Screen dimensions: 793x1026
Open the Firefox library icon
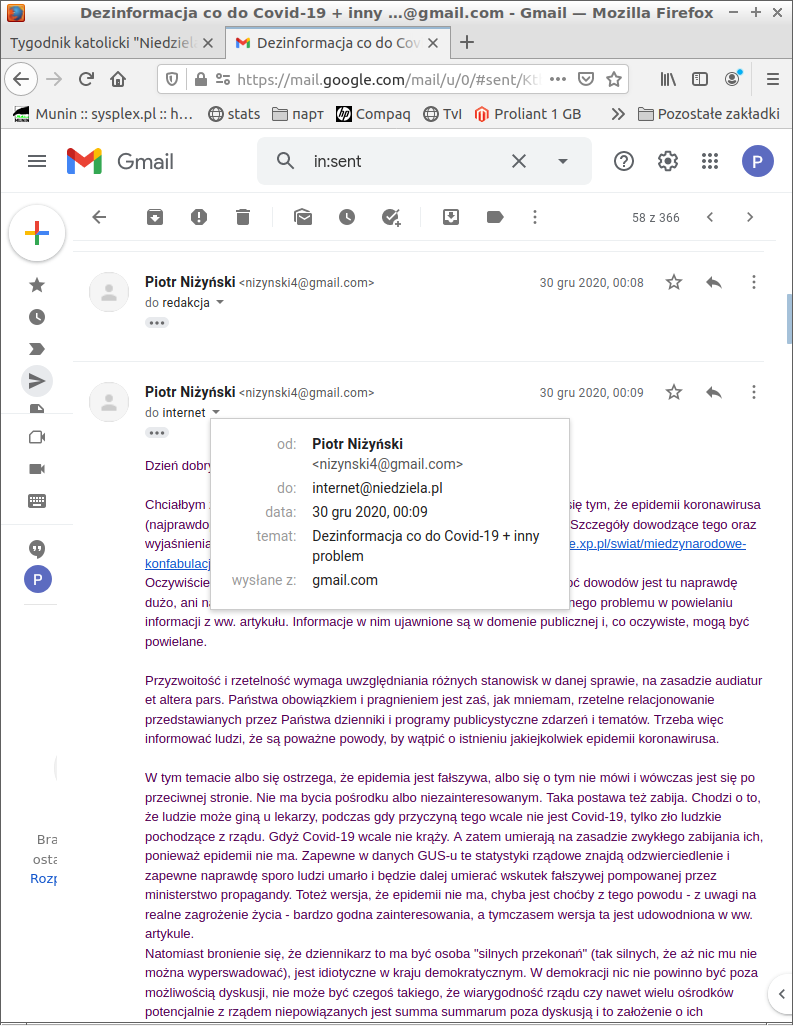[x=668, y=79]
